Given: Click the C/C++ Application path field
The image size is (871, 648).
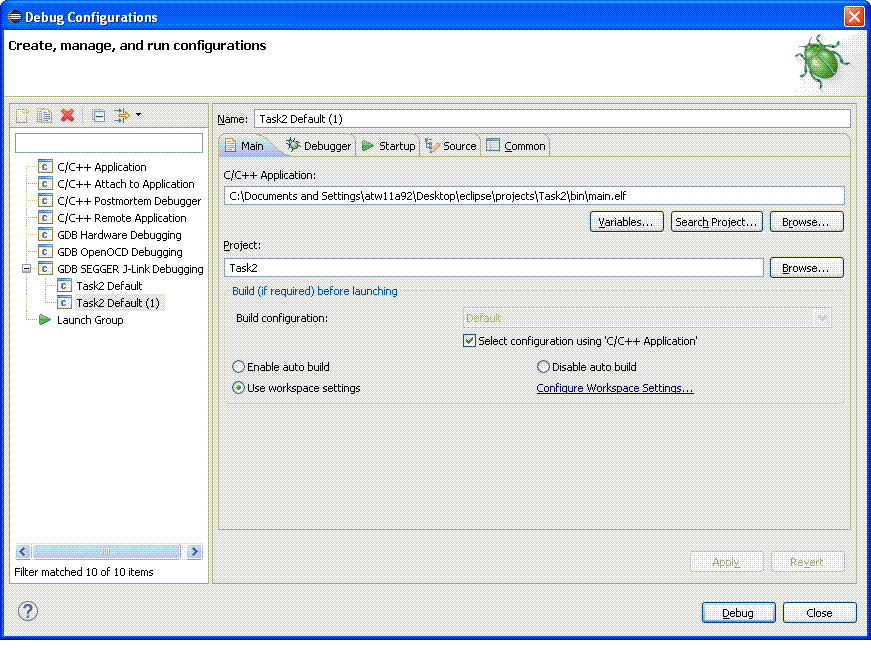Looking at the screenshot, I should click(534, 196).
